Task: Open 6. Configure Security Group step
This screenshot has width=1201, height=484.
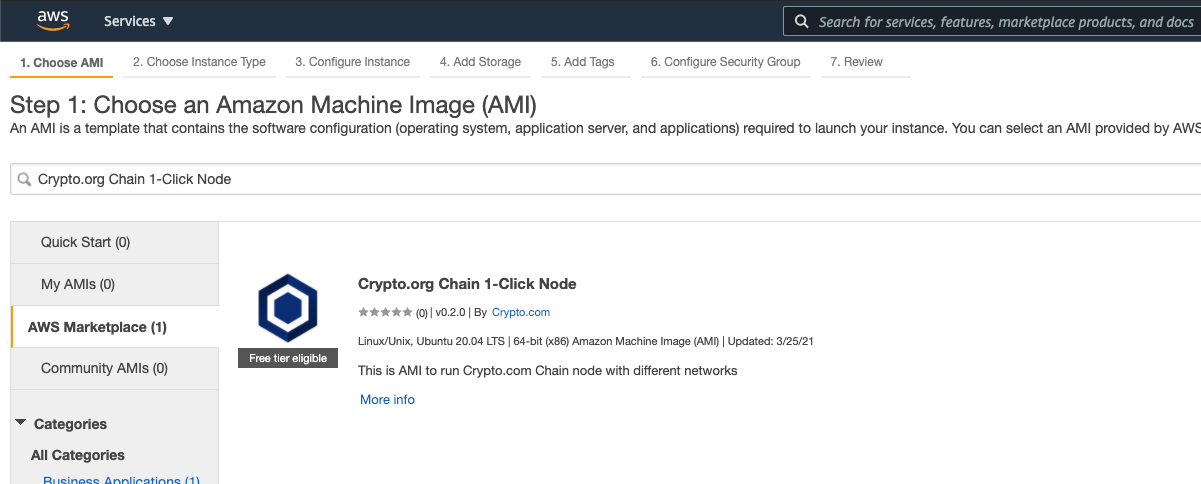Action: 725,62
